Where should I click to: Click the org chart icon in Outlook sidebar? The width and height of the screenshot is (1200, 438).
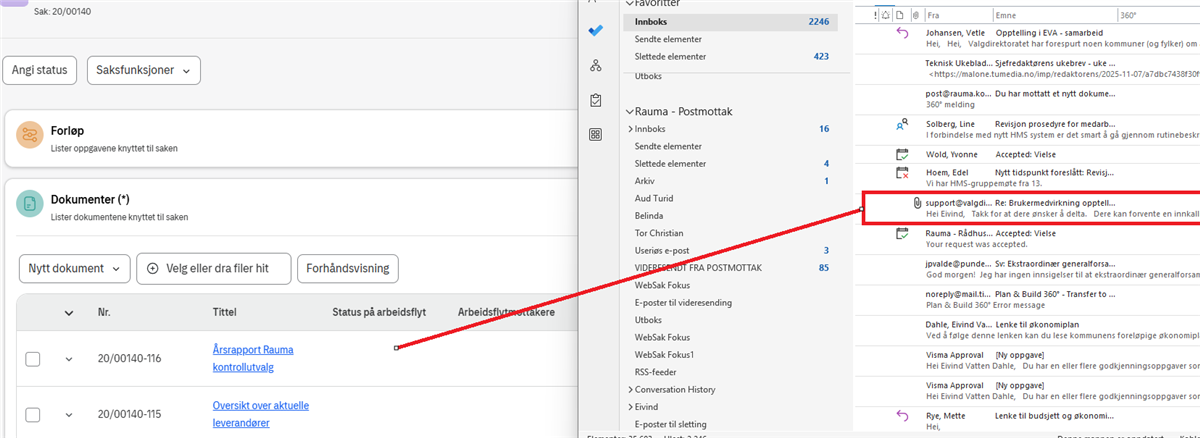pos(596,66)
